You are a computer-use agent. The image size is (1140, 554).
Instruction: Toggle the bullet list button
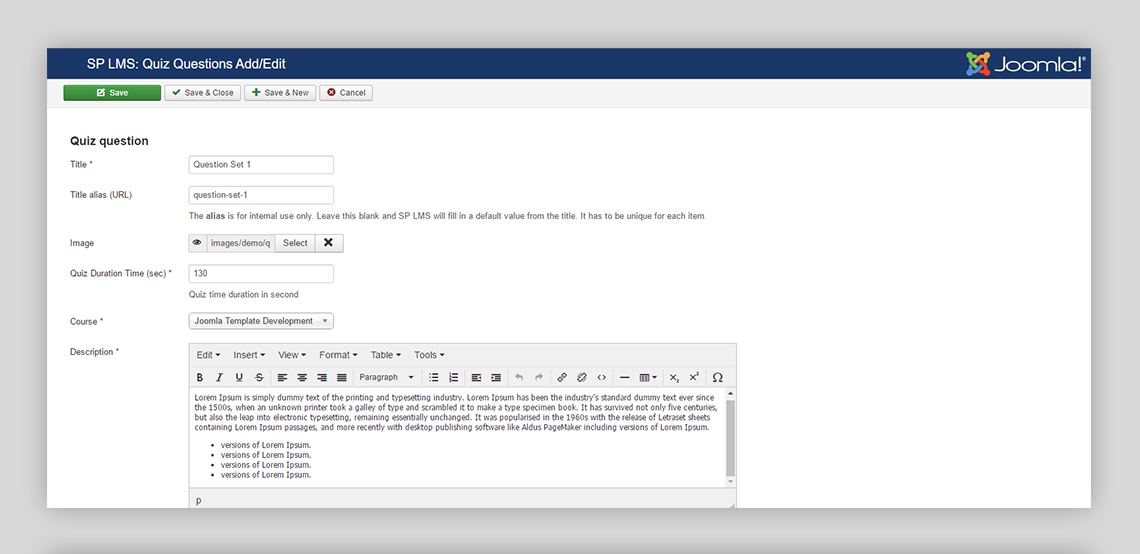point(433,378)
